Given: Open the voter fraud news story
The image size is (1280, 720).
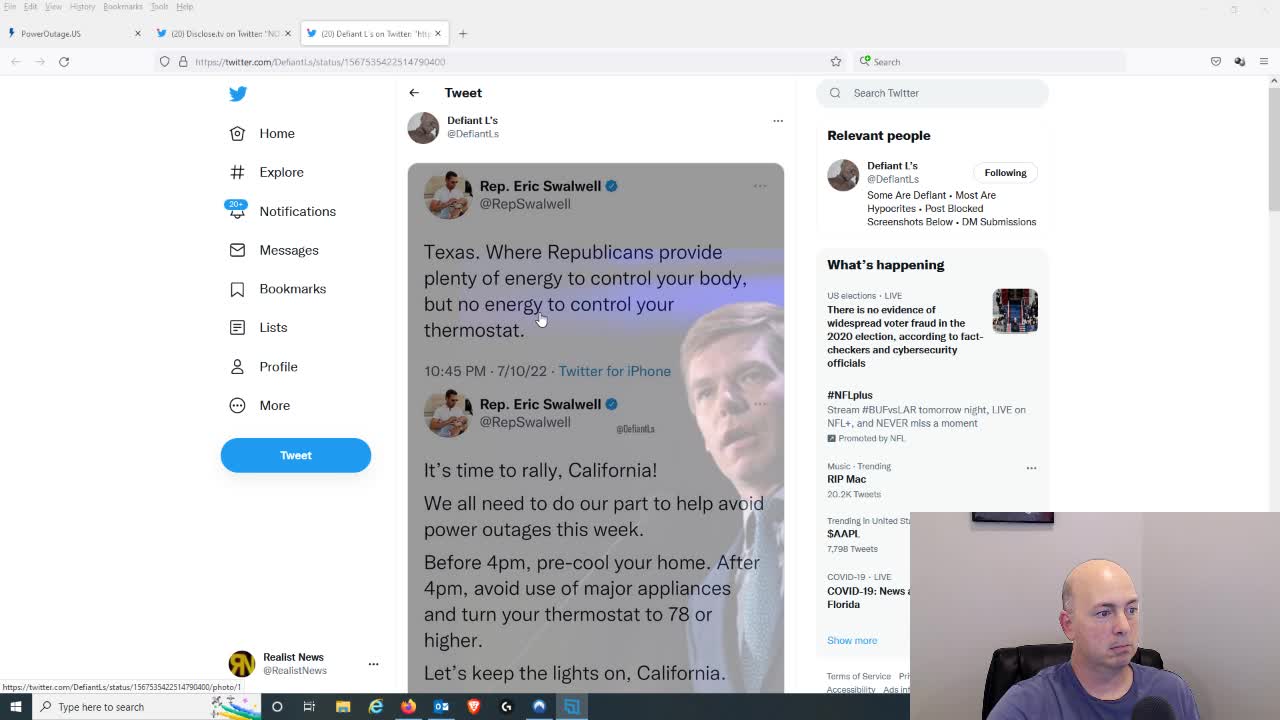Looking at the screenshot, I should pos(905,336).
